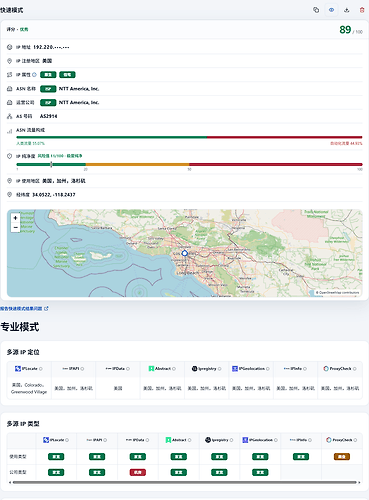
Task: Click the pin icon beside IP 注册地区
Action: point(9,61)
